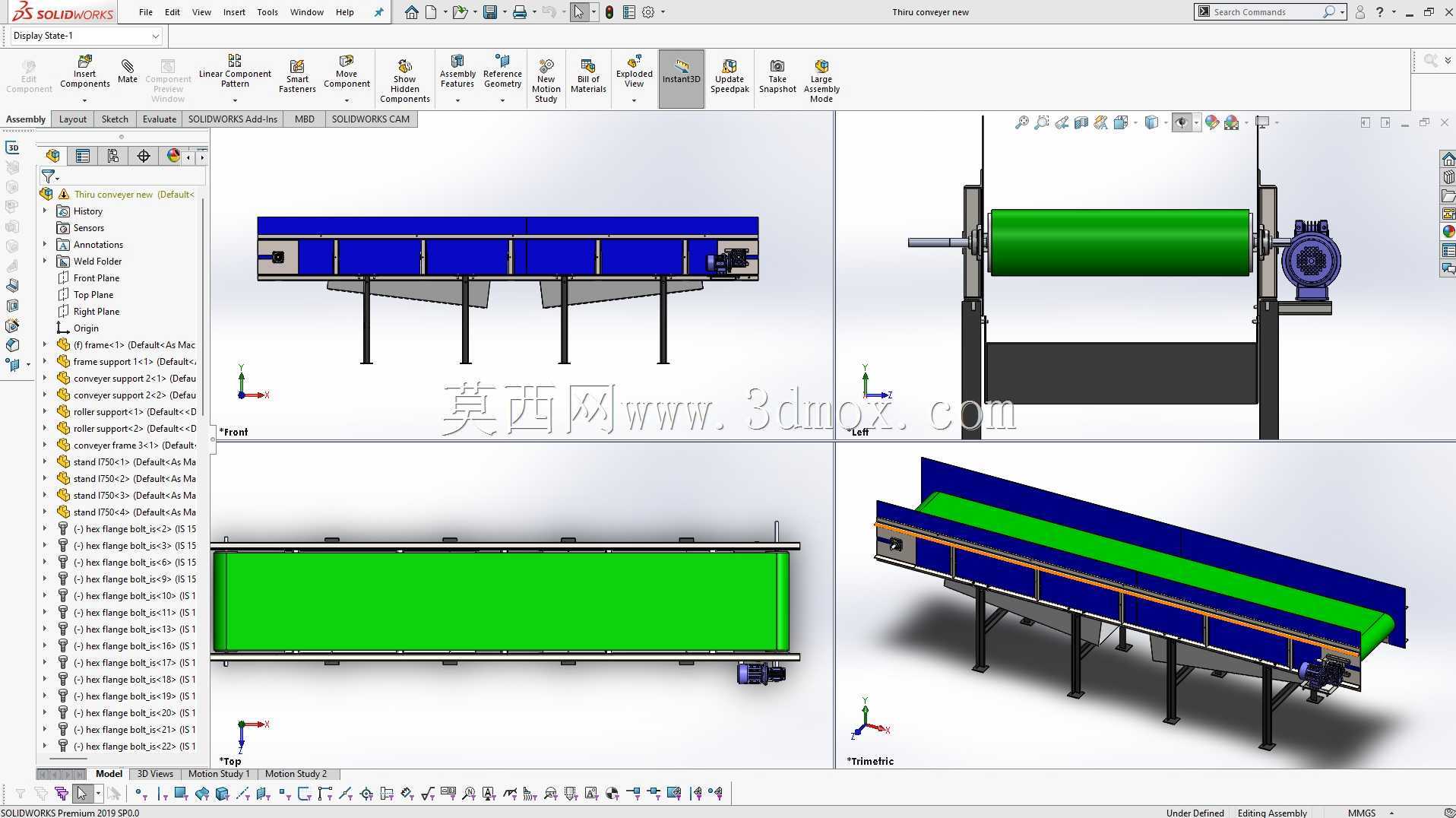1456x818 pixels.
Task: Click the user Login icon
Action: tap(1360, 12)
